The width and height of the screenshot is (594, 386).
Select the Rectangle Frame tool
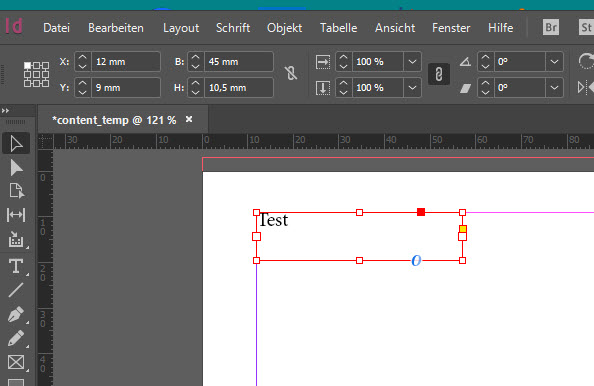(16, 362)
